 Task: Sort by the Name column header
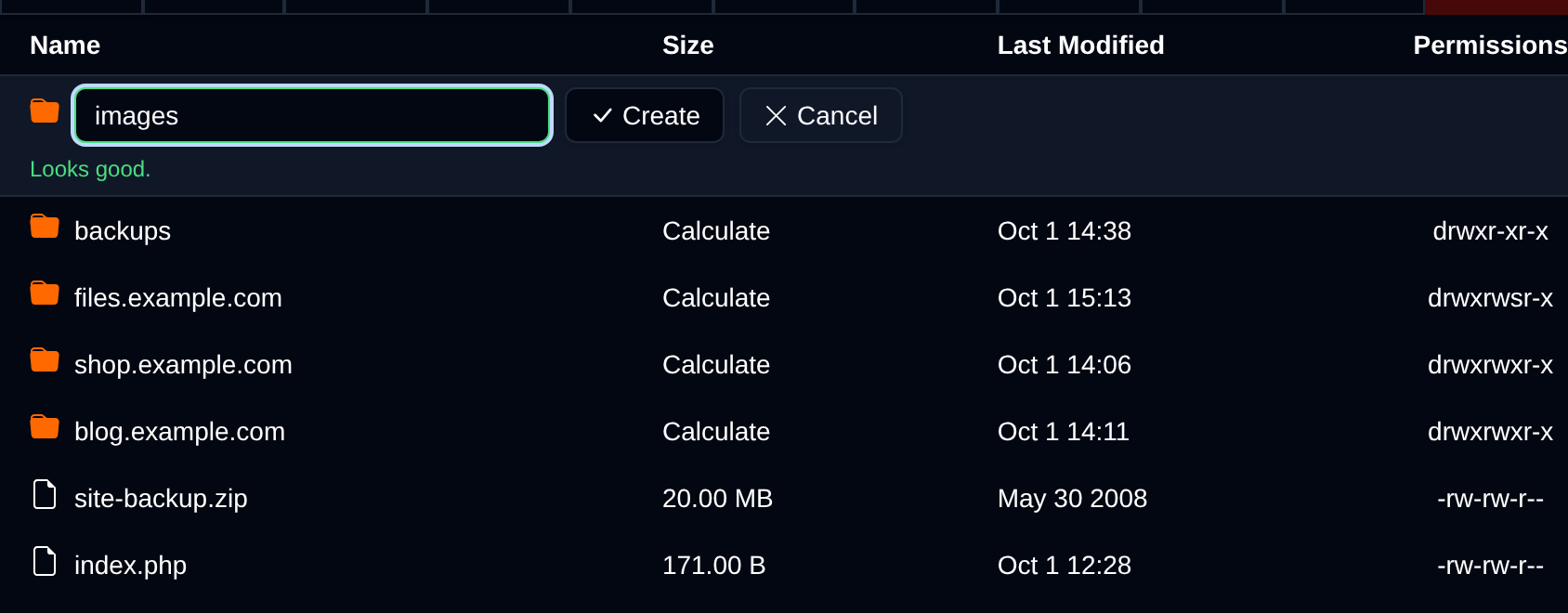click(x=65, y=46)
